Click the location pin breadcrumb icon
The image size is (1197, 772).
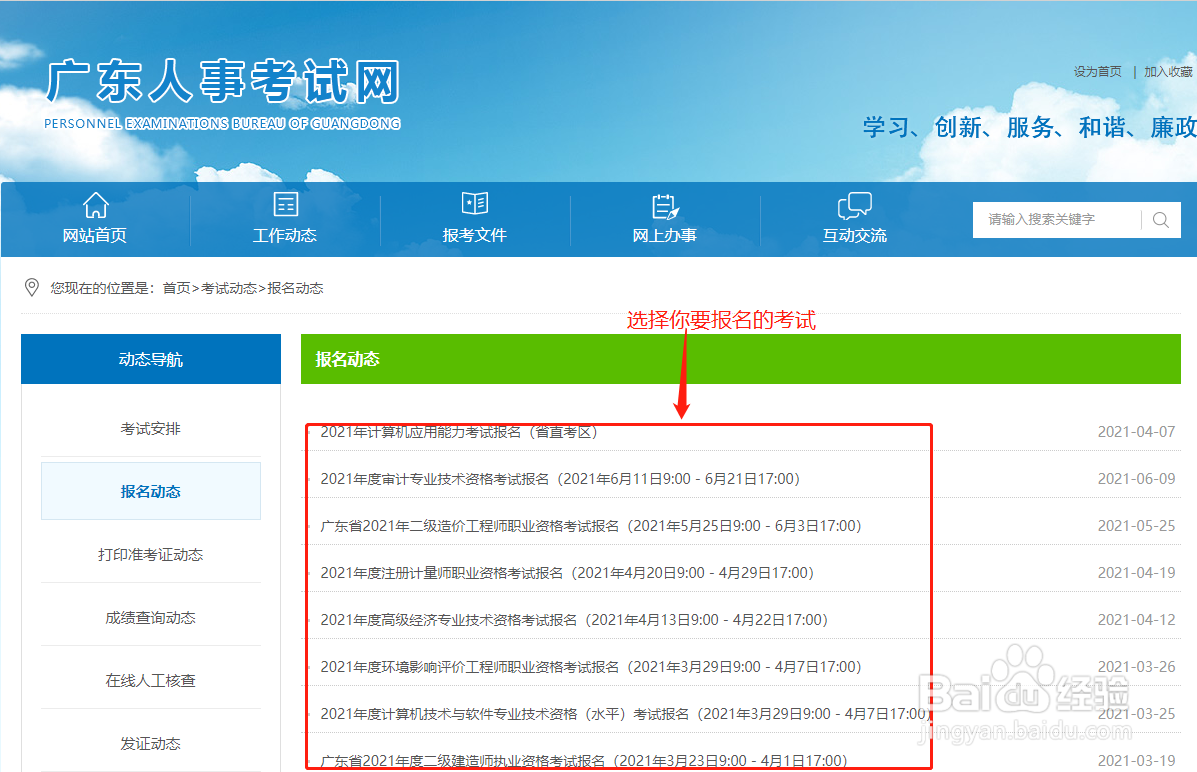(x=33, y=288)
